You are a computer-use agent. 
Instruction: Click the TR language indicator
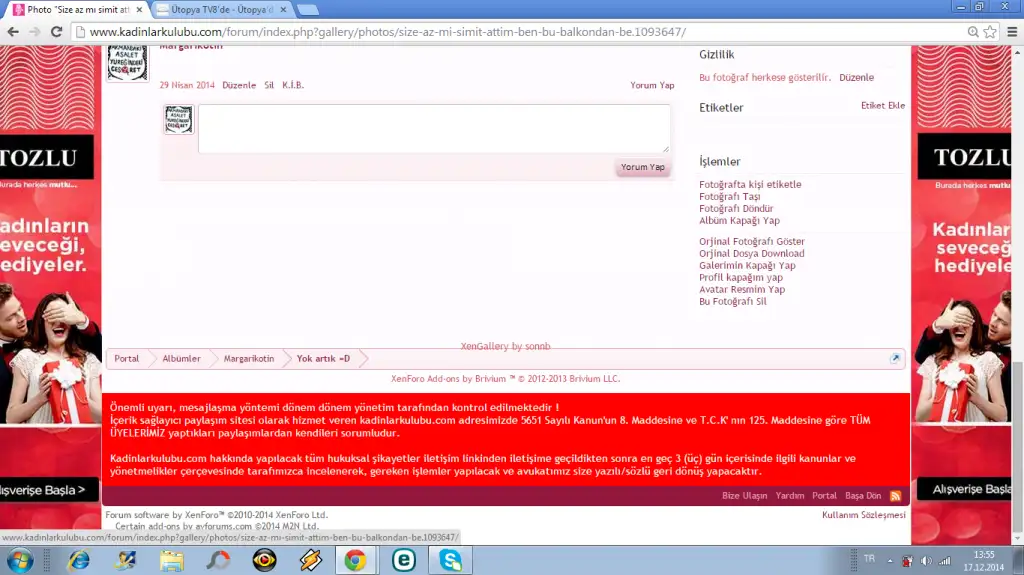[869, 559]
